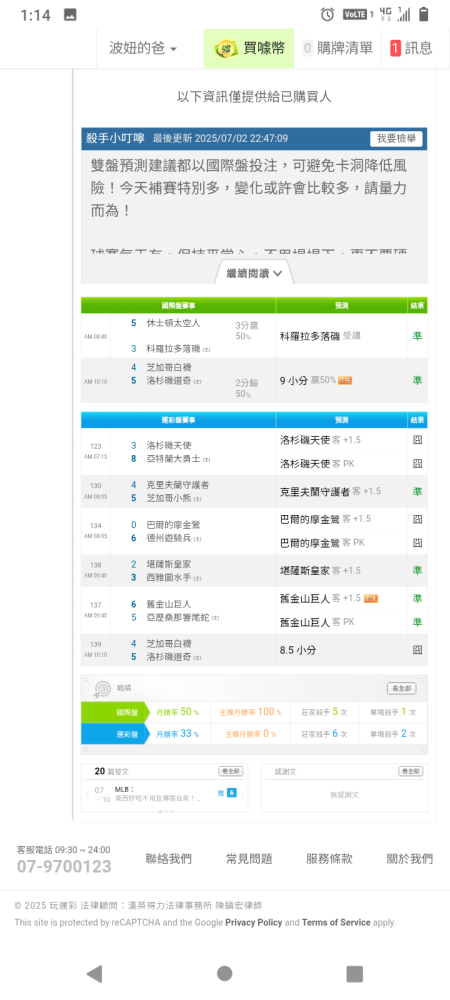Image resolution: width=450 pixels, height=1000 pixels.
Task: Tap the Android back triangle button
Action: click(94, 973)
